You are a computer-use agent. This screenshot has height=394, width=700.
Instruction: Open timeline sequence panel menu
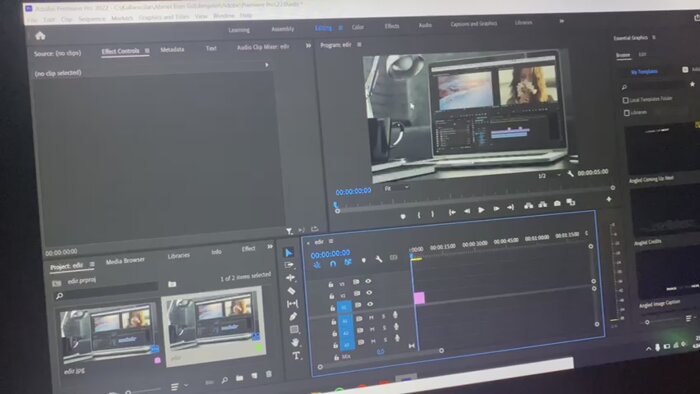[x=331, y=241]
